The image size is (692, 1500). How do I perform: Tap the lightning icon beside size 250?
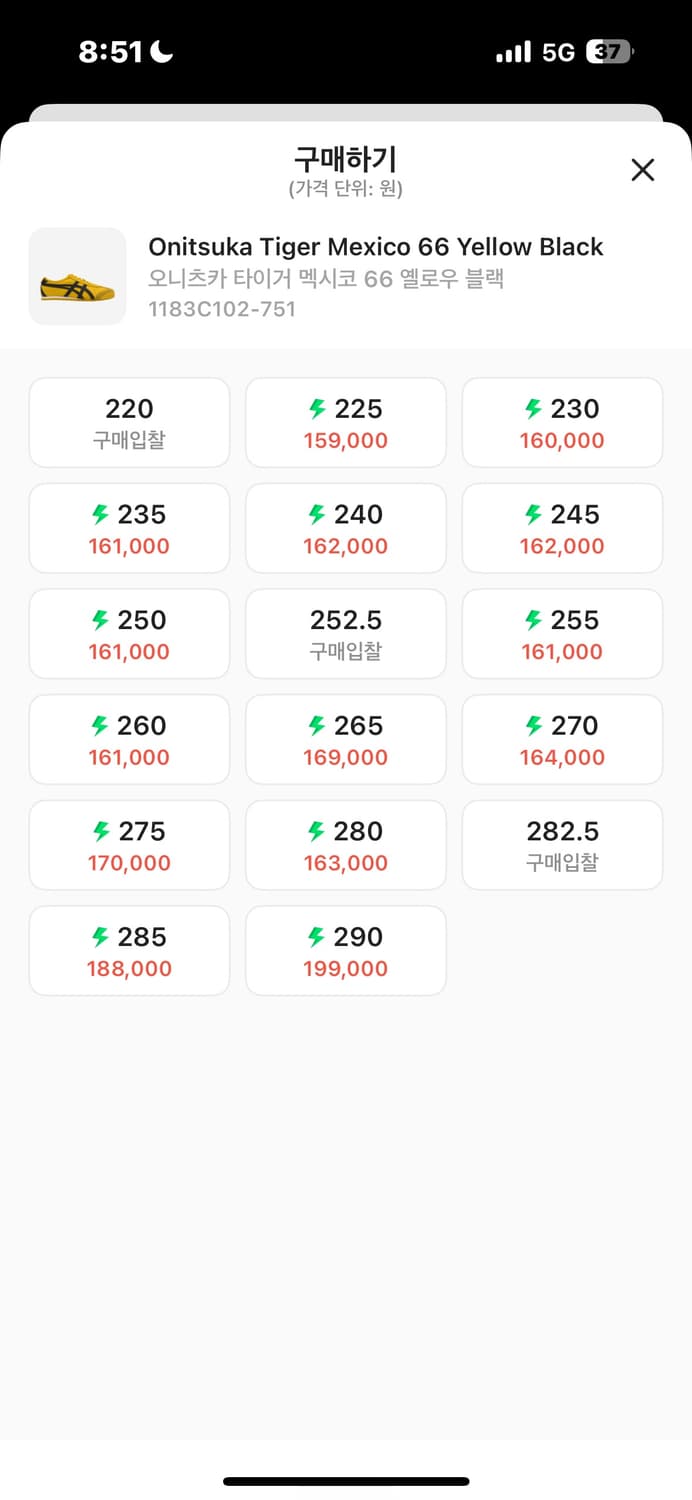pyautogui.click(x=100, y=620)
